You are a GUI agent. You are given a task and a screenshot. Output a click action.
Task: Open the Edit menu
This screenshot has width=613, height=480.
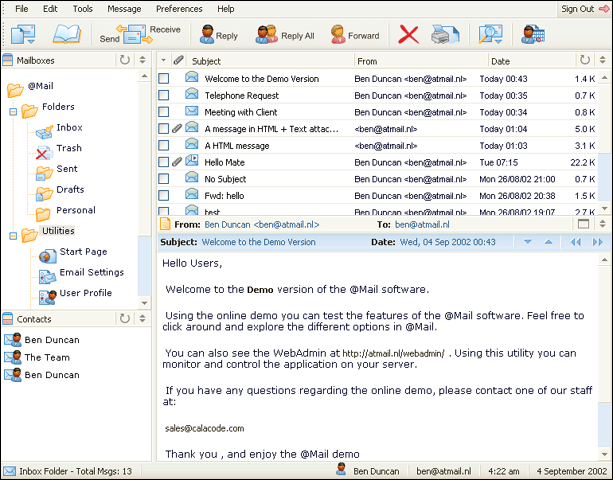[x=50, y=9]
